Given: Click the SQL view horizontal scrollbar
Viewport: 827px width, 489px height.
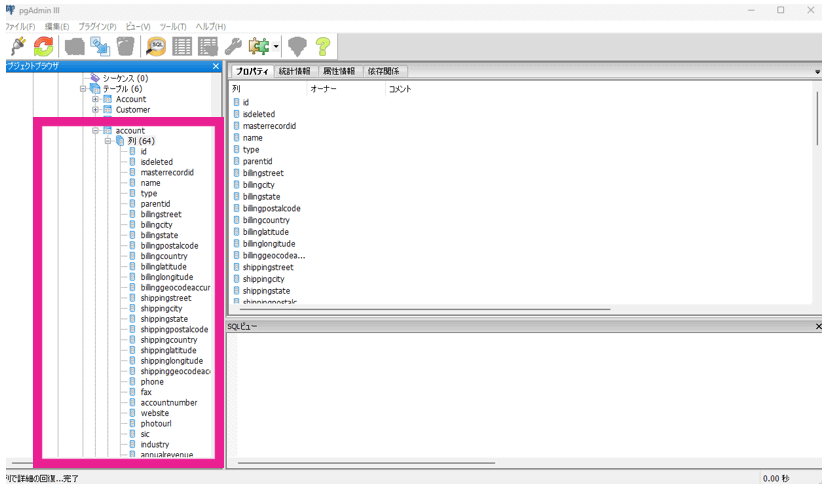Looking at the screenshot, I should click(x=366, y=463).
